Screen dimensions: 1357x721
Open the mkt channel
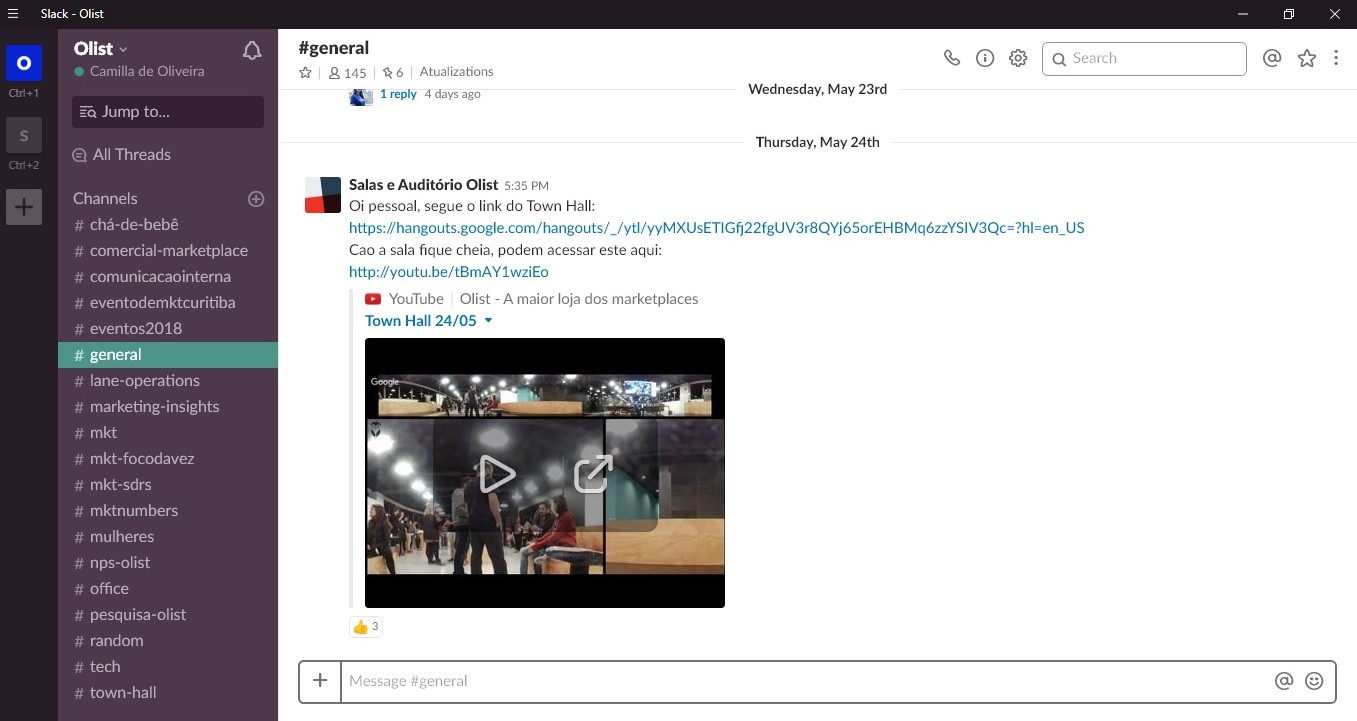pos(168,433)
